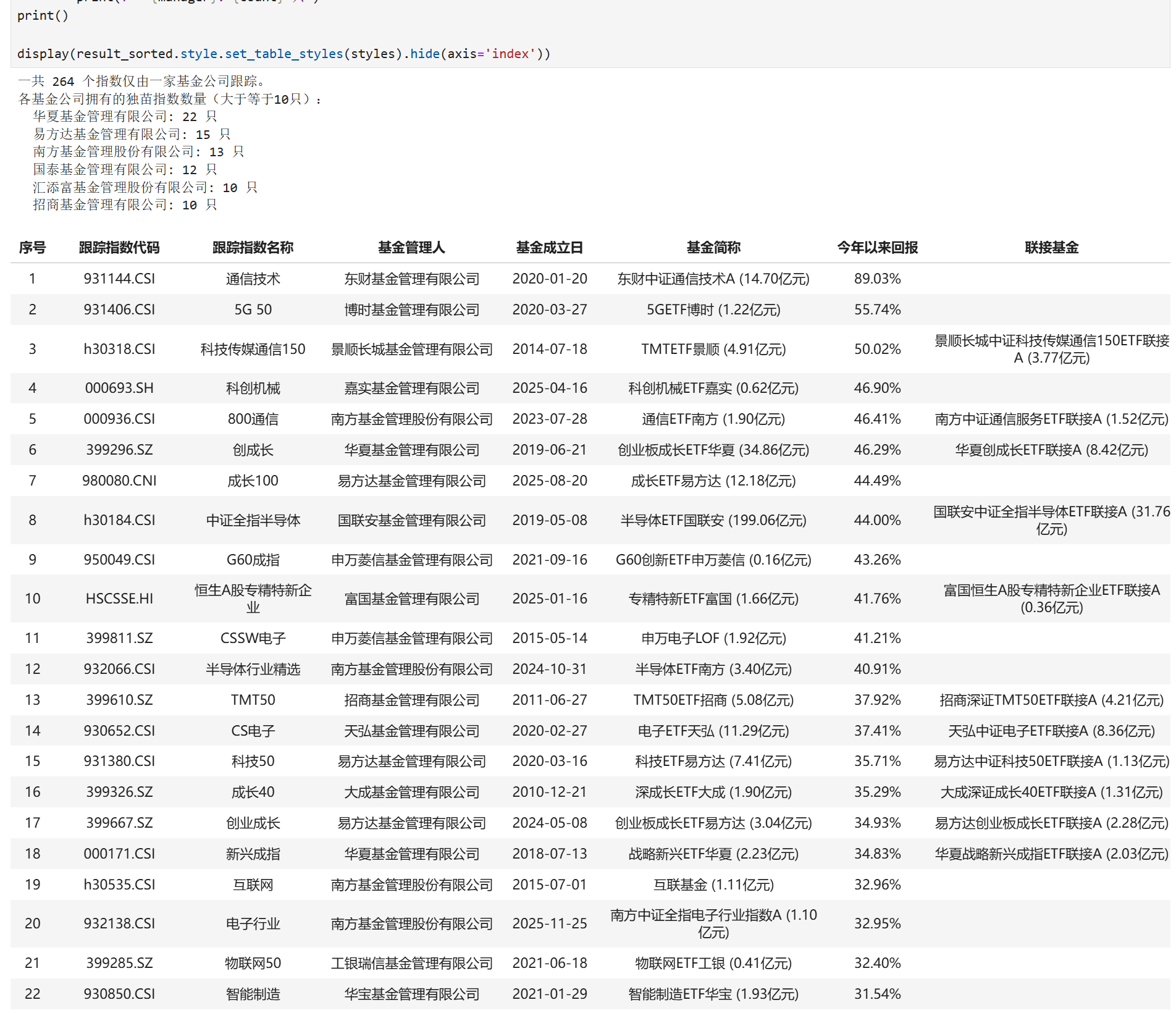Select index code 000693.SH
This screenshot has width=1176, height=1013.
coord(119,388)
